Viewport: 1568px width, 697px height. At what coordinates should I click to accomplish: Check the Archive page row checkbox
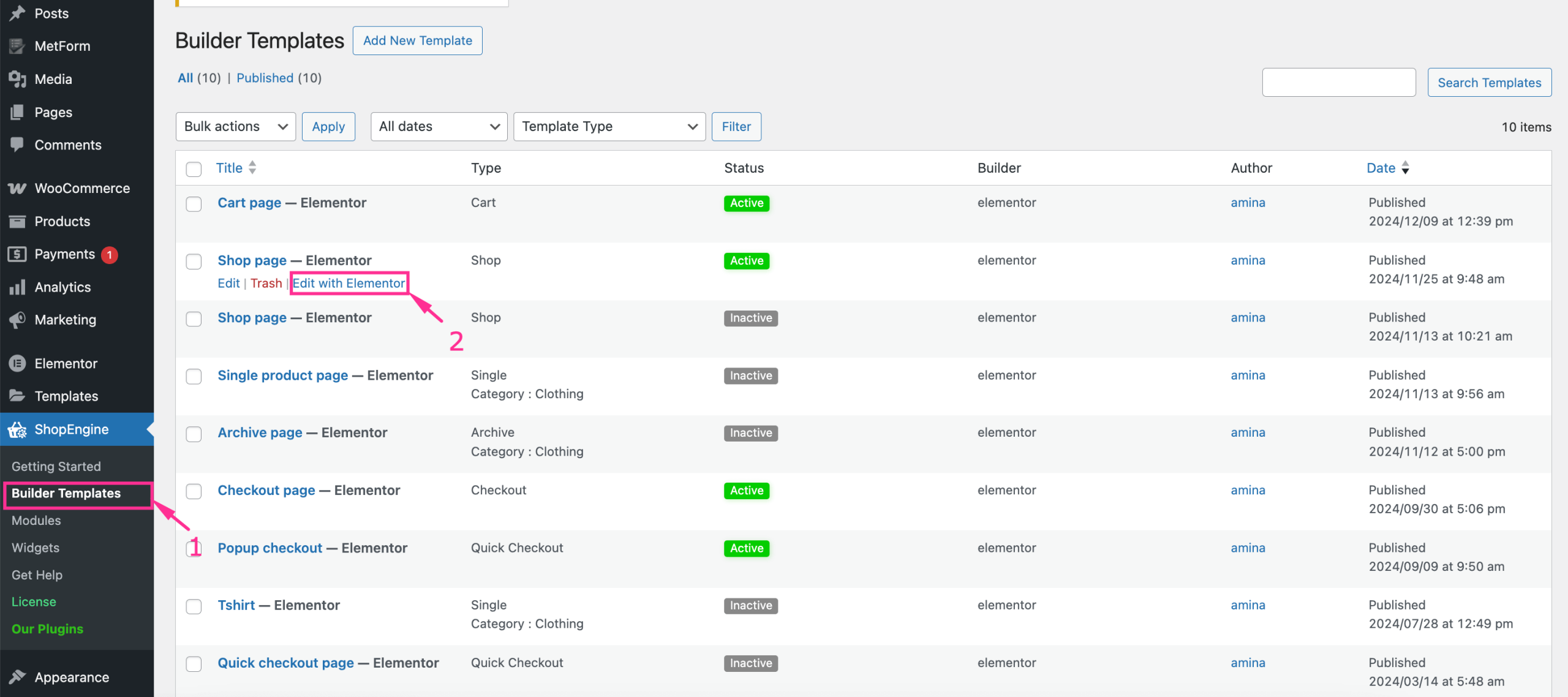point(194,434)
